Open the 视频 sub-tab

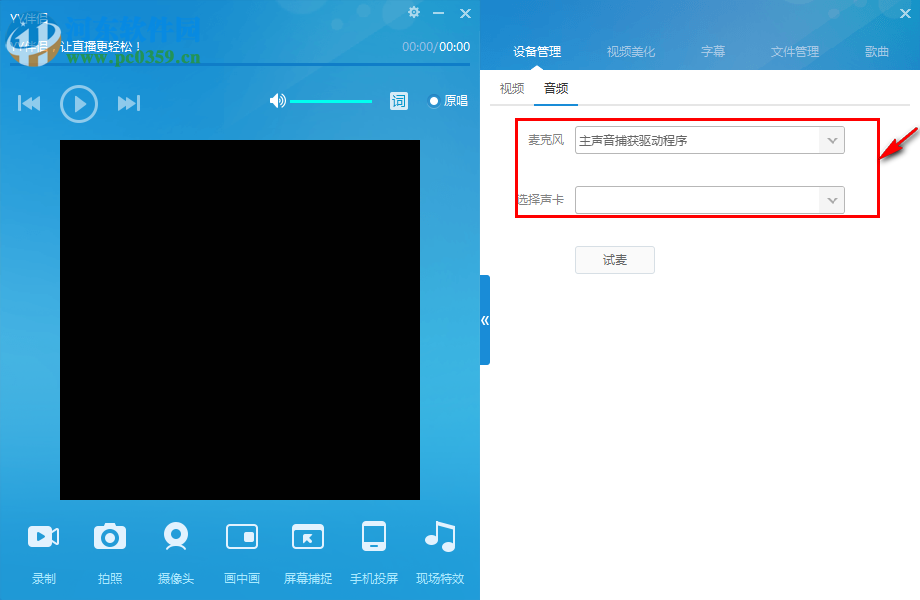[x=512, y=88]
